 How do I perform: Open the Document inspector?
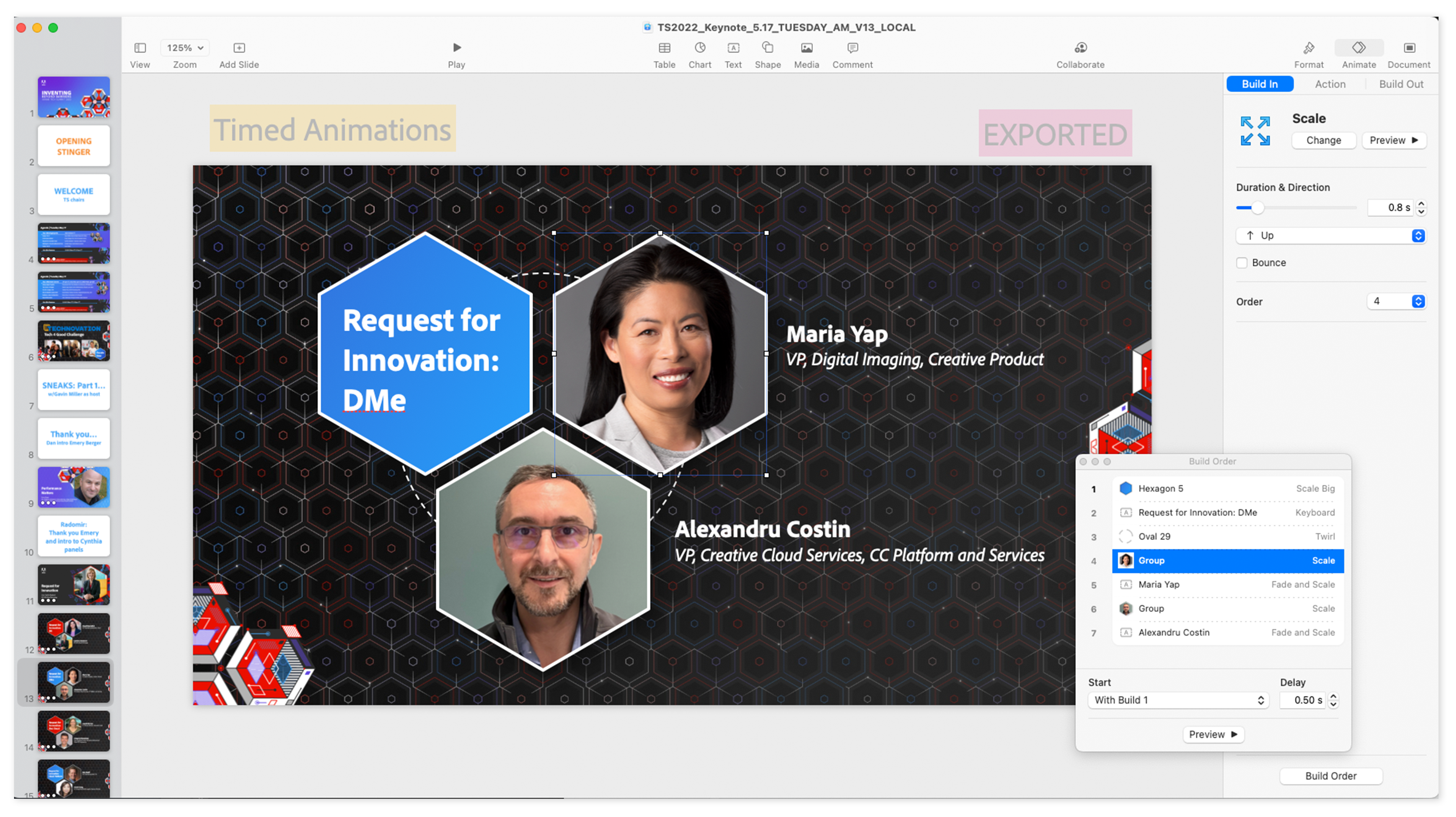(1409, 48)
